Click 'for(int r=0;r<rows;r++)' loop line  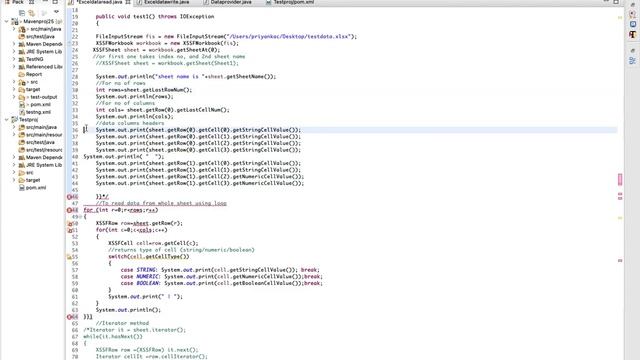tap(120, 210)
